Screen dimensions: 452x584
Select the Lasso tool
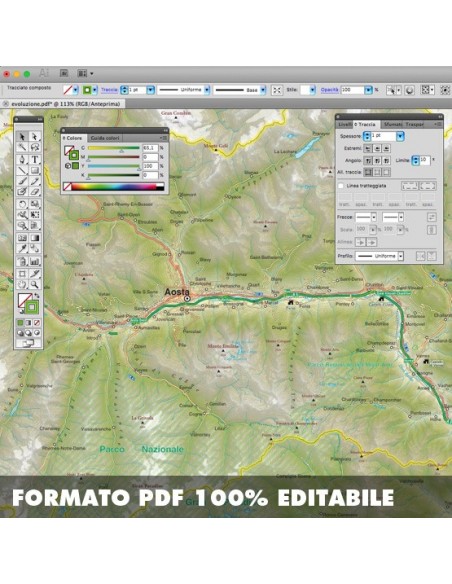35,147
